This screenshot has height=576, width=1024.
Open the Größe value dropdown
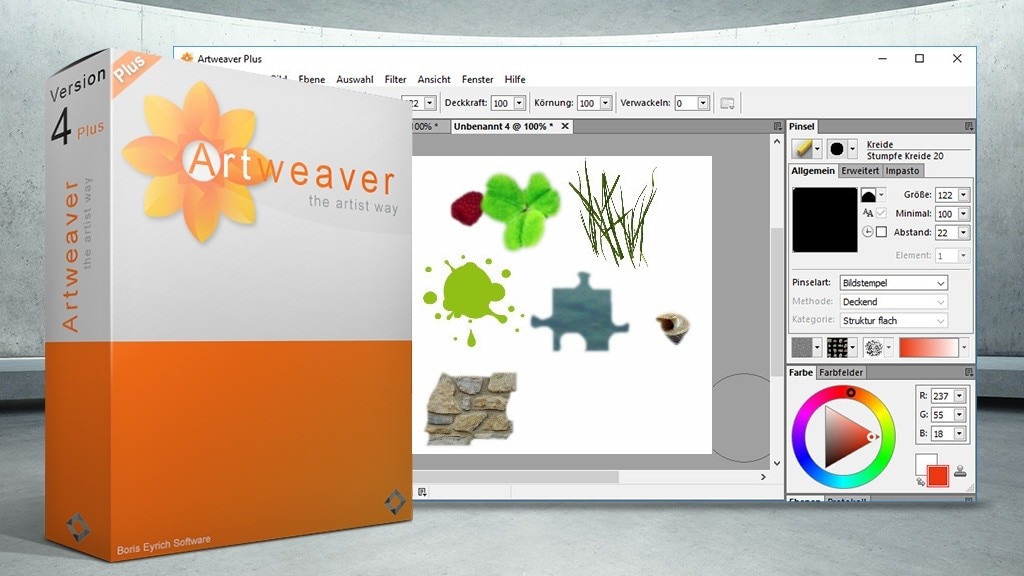963,195
